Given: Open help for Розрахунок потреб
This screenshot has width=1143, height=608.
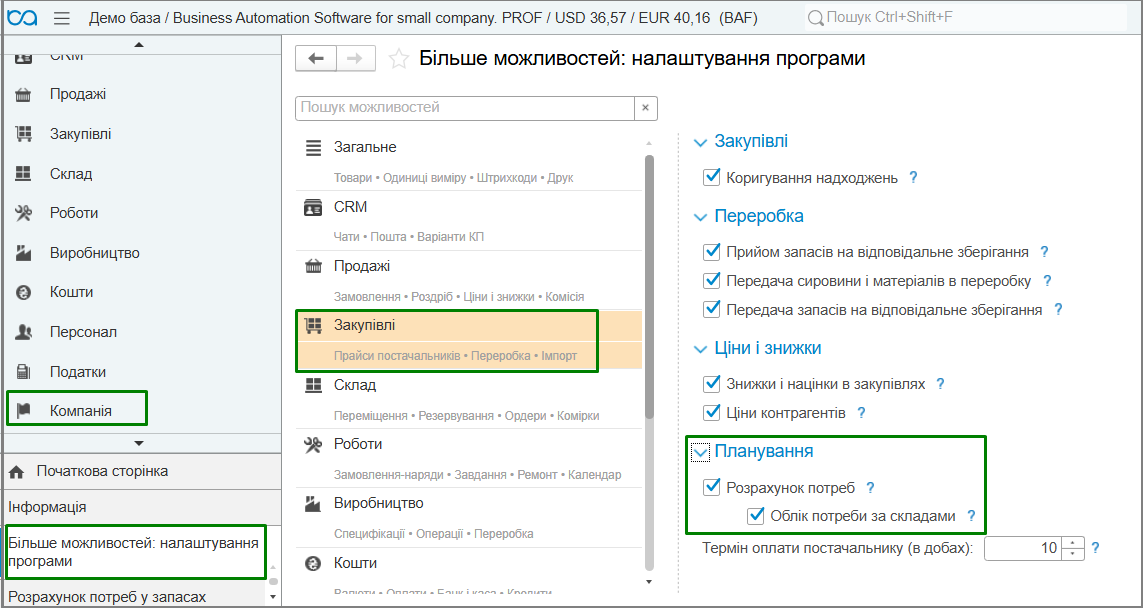Looking at the screenshot, I should pos(870,488).
